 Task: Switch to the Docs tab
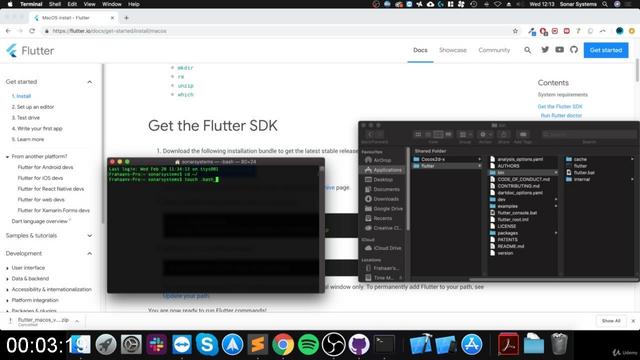pos(420,50)
